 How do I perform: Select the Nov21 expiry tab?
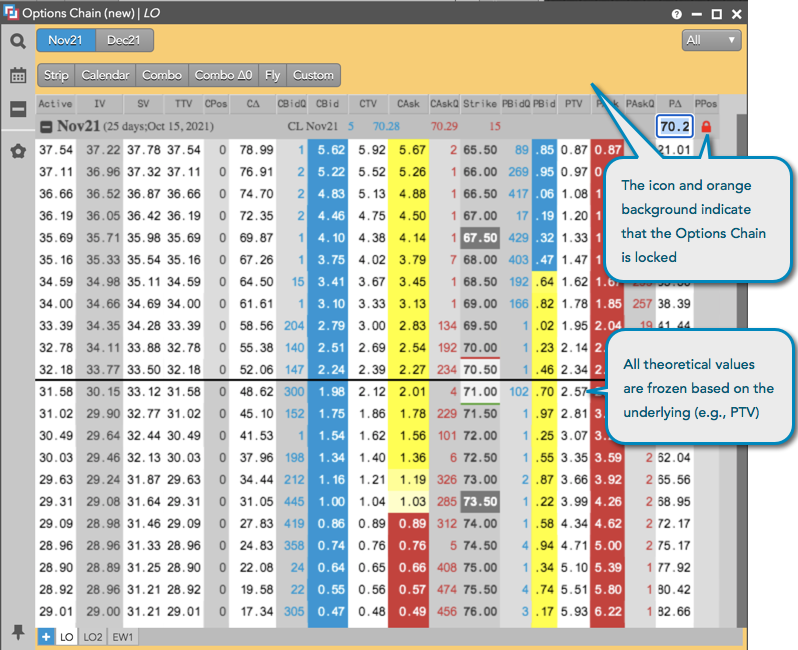66,40
